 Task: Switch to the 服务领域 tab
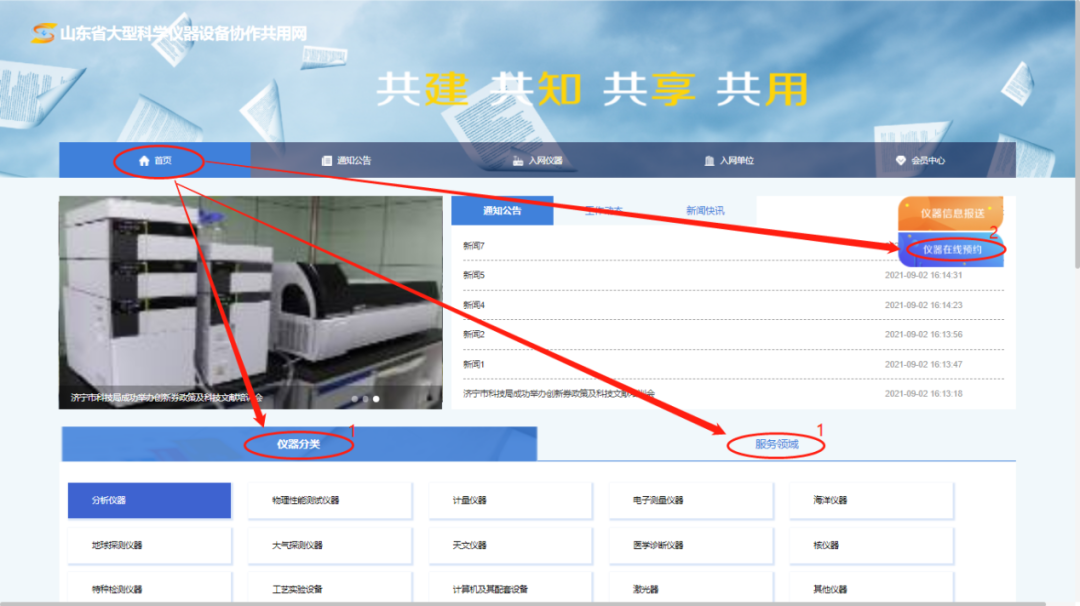point(776,444)
